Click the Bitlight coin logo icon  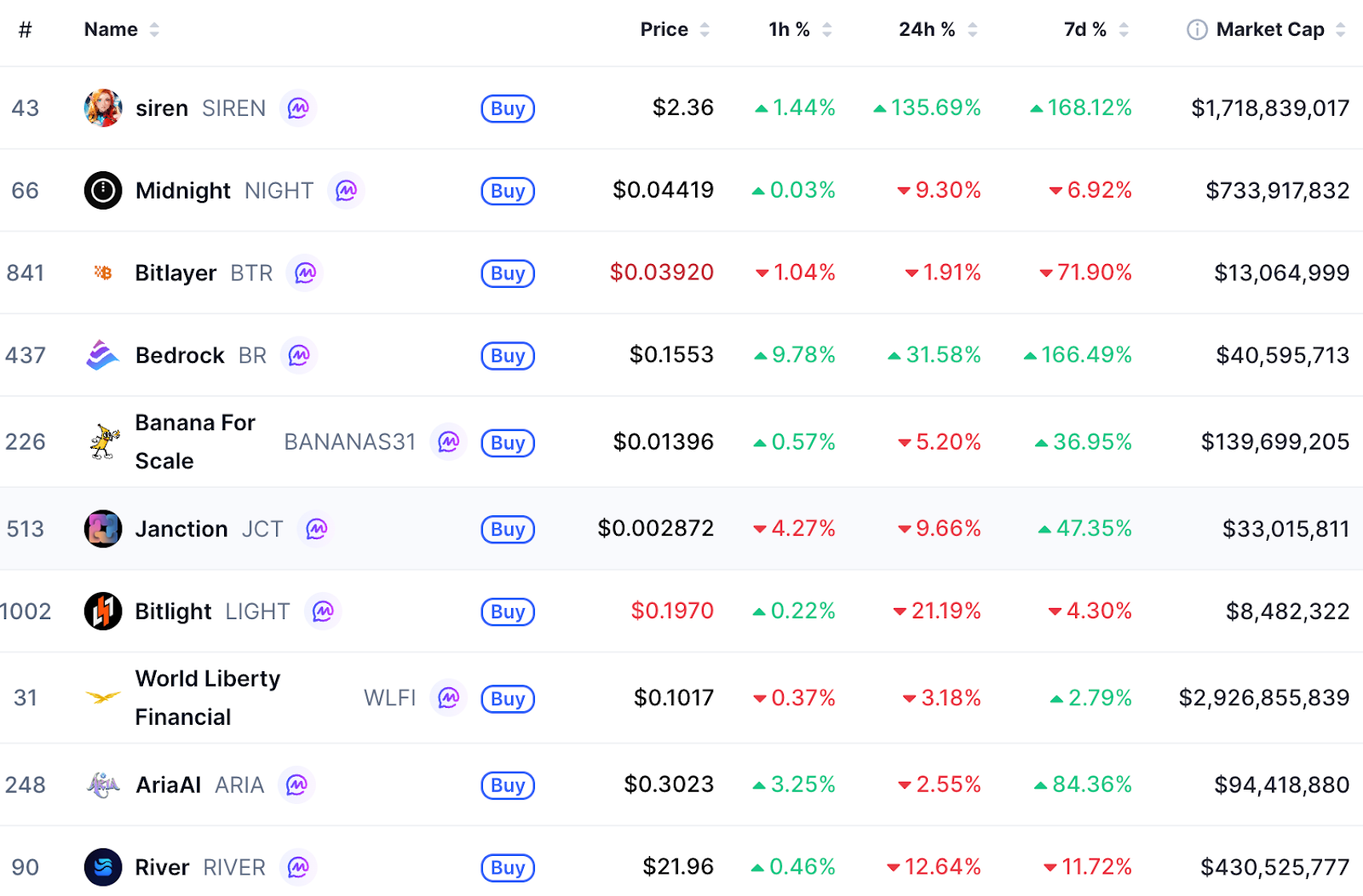tap(103, 612)
